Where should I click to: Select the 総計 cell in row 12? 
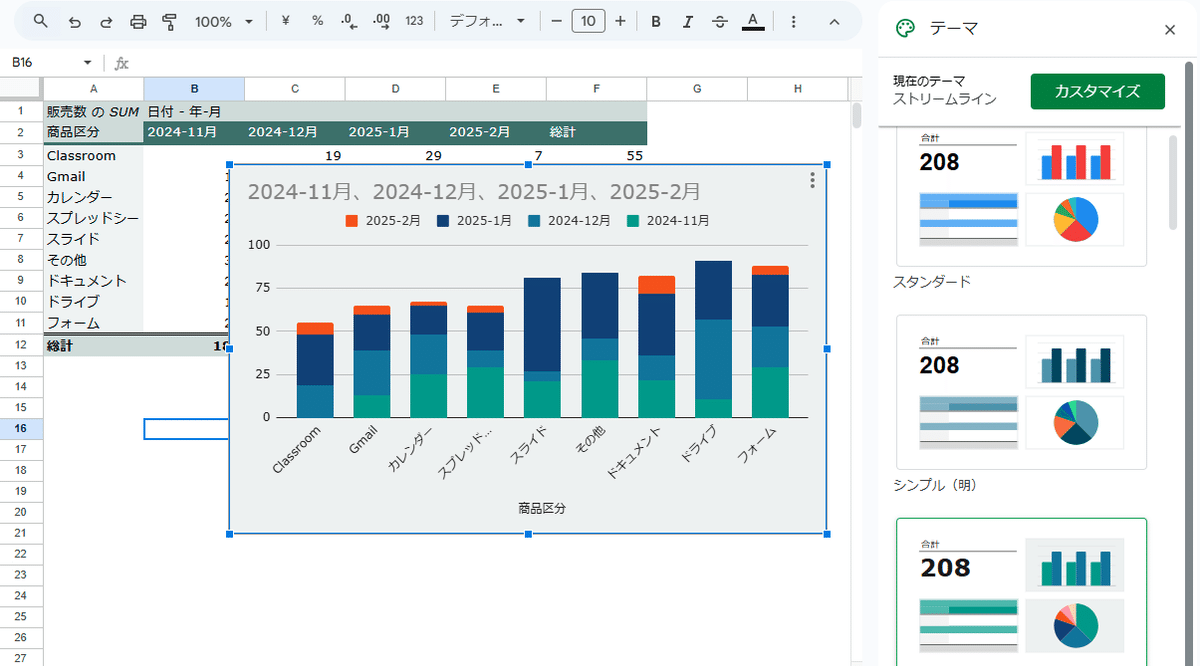(93, 345)
